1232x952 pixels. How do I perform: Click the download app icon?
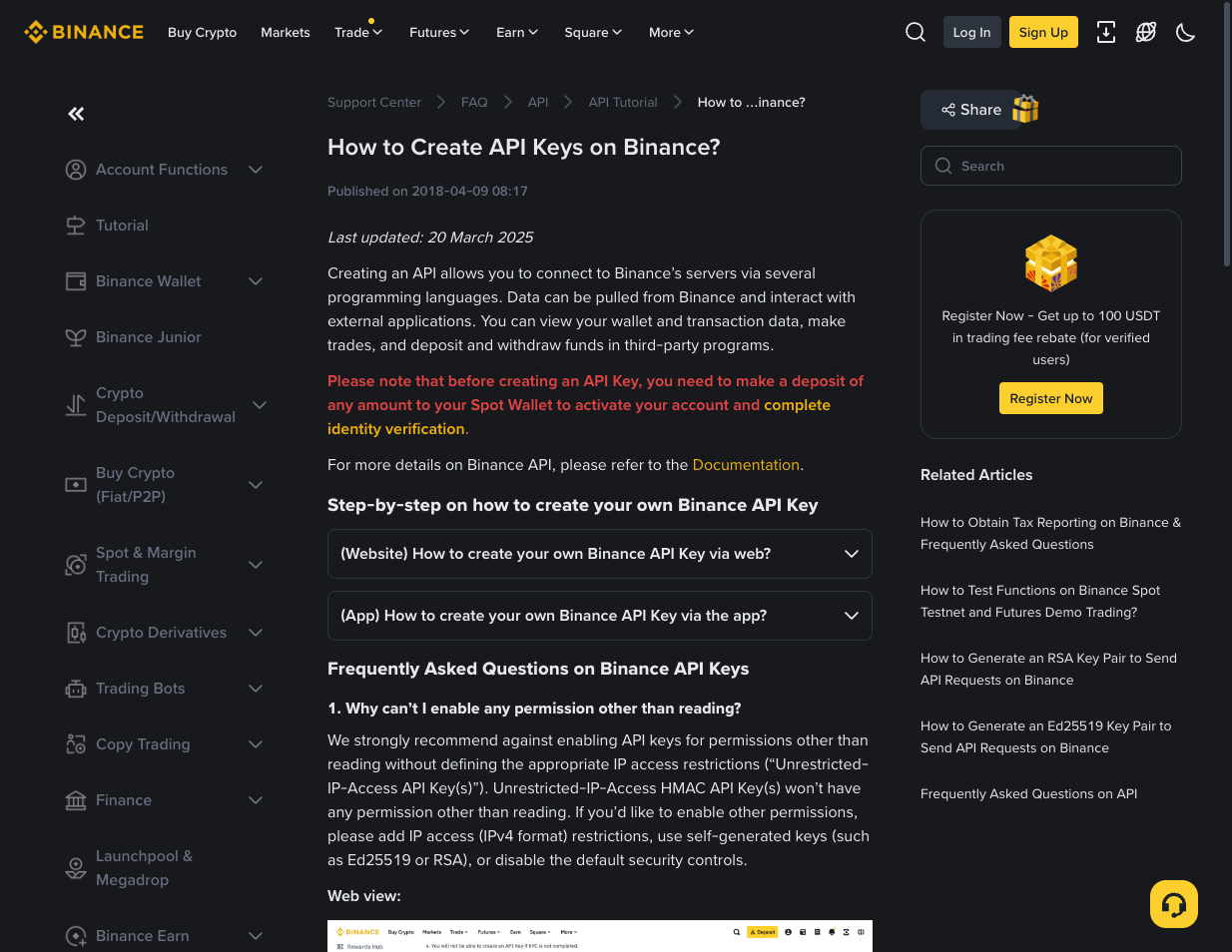(1106, 32)
